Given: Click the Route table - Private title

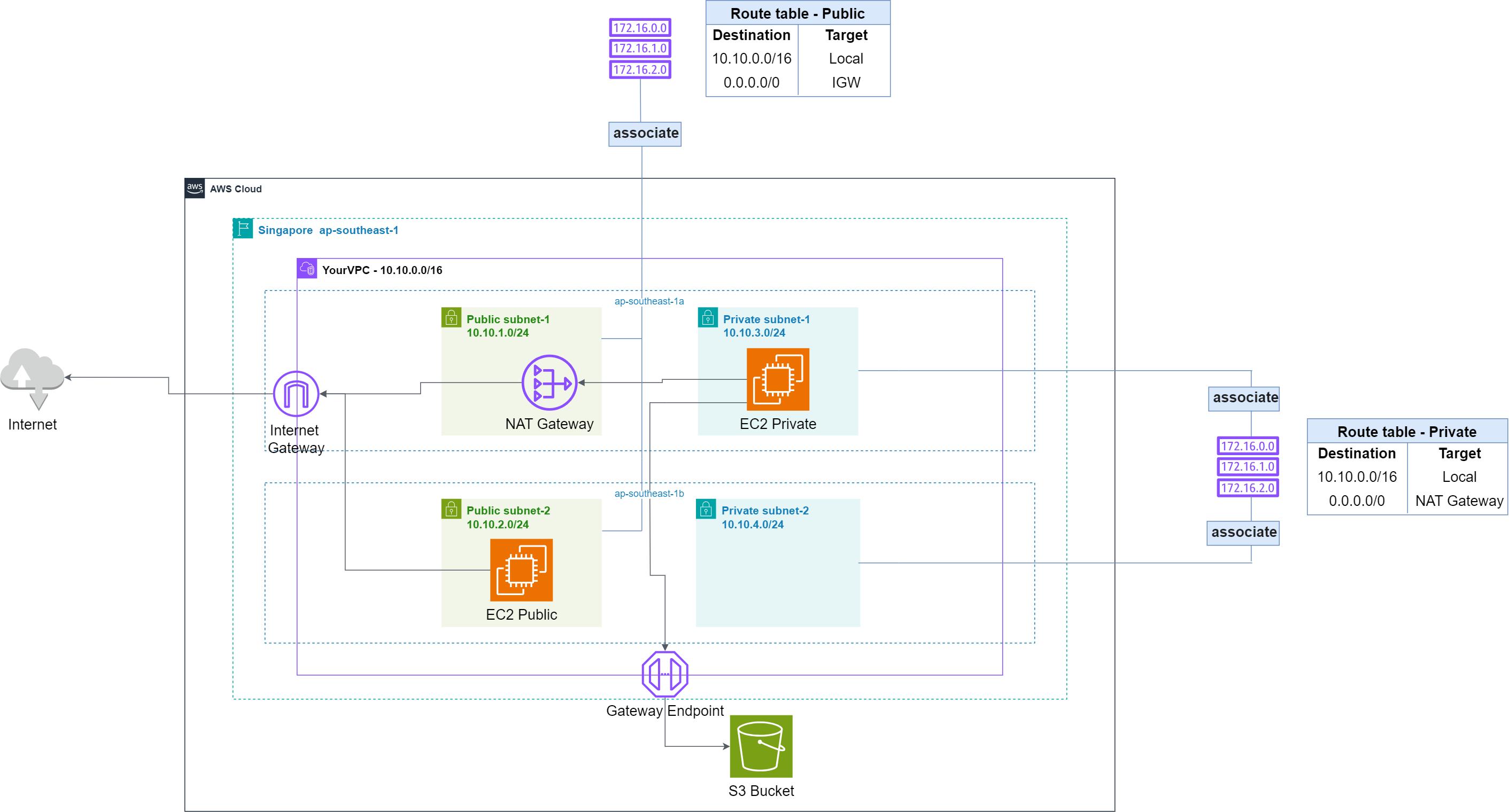Looking at the screenshot, I should click(x=1406, y=432).
